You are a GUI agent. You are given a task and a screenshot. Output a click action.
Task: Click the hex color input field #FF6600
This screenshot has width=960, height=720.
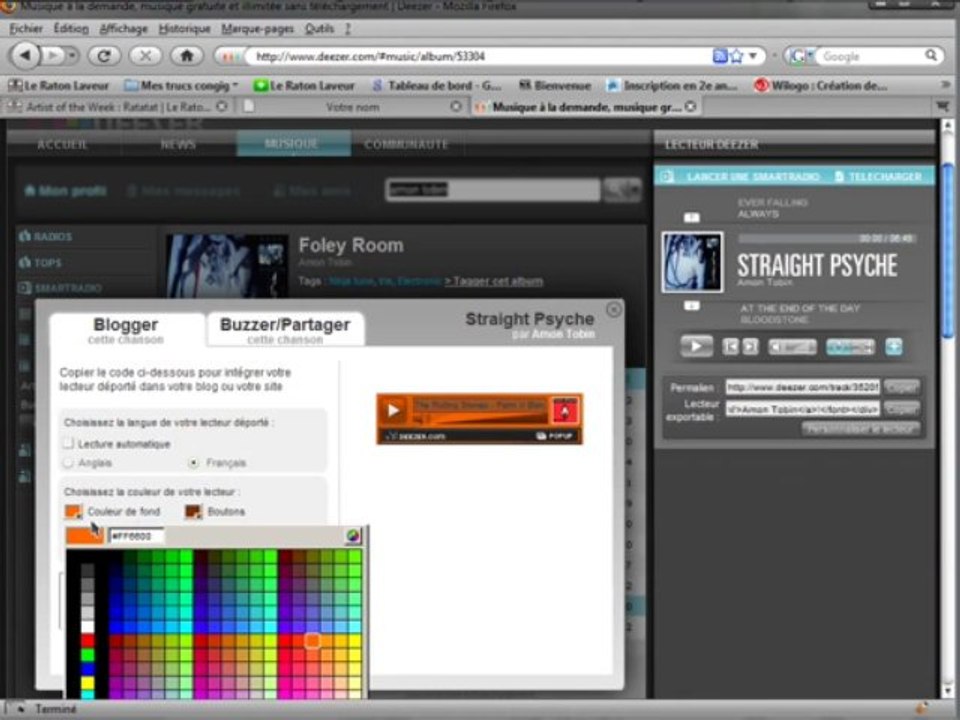[136, 536]
